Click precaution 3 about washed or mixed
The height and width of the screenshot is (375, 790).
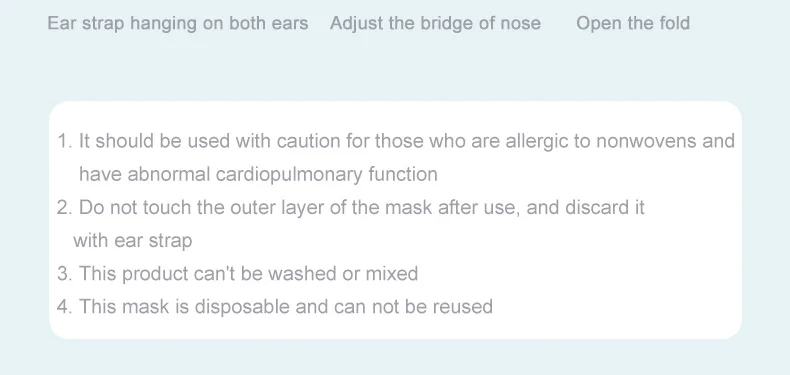pos(237,273)
